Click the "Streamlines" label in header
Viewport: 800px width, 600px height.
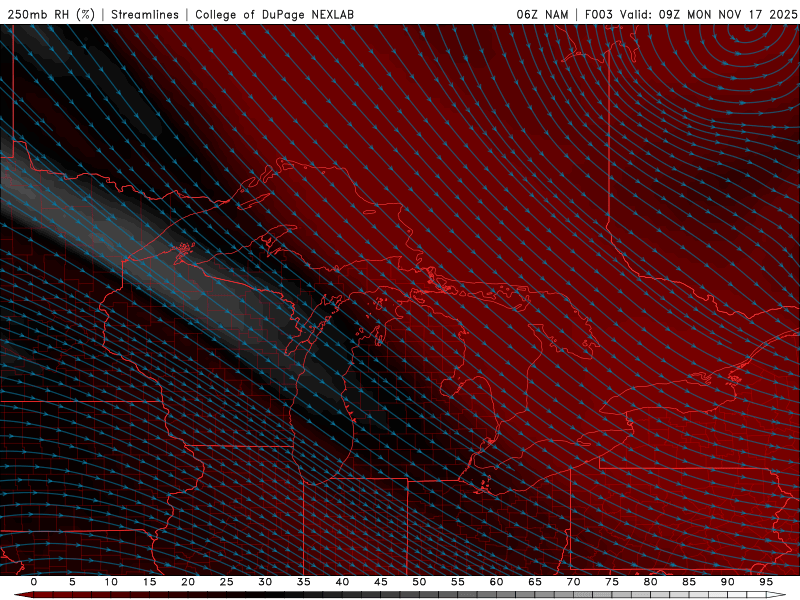click(x=145, y=14)
